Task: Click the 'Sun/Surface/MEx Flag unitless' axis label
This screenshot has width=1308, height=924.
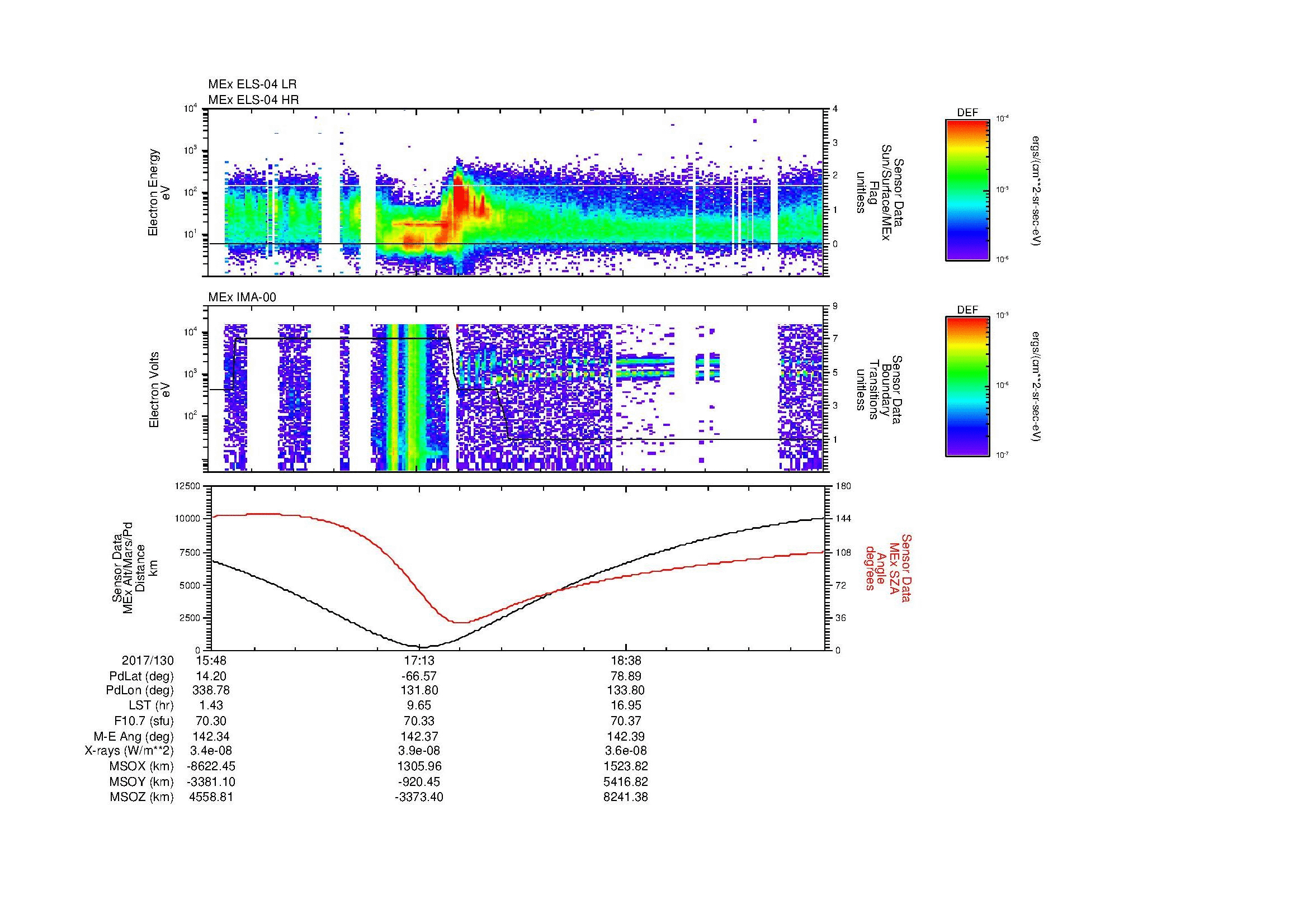Action: coord(880,193)
